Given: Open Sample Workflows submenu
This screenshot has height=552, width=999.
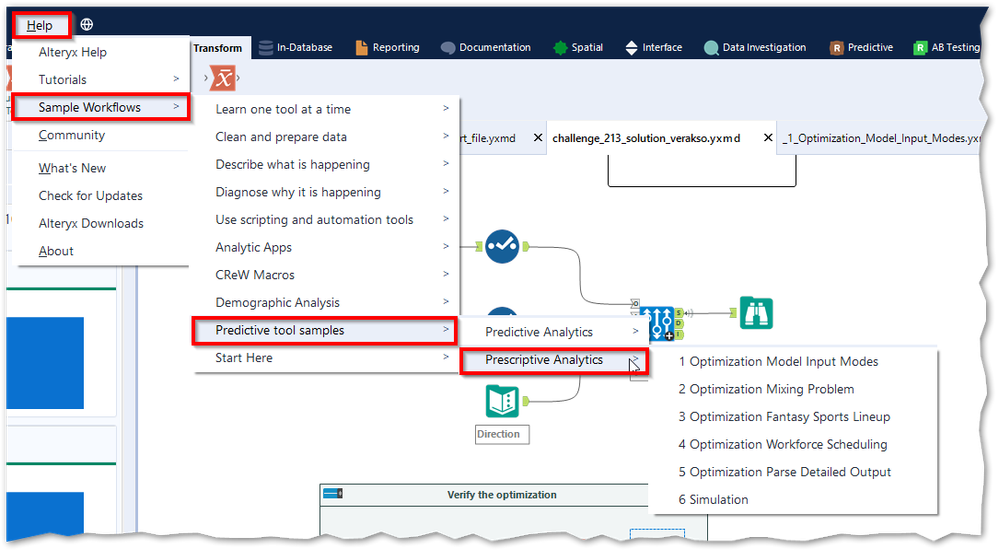Looking at the screenshot, I should point(101,107).
